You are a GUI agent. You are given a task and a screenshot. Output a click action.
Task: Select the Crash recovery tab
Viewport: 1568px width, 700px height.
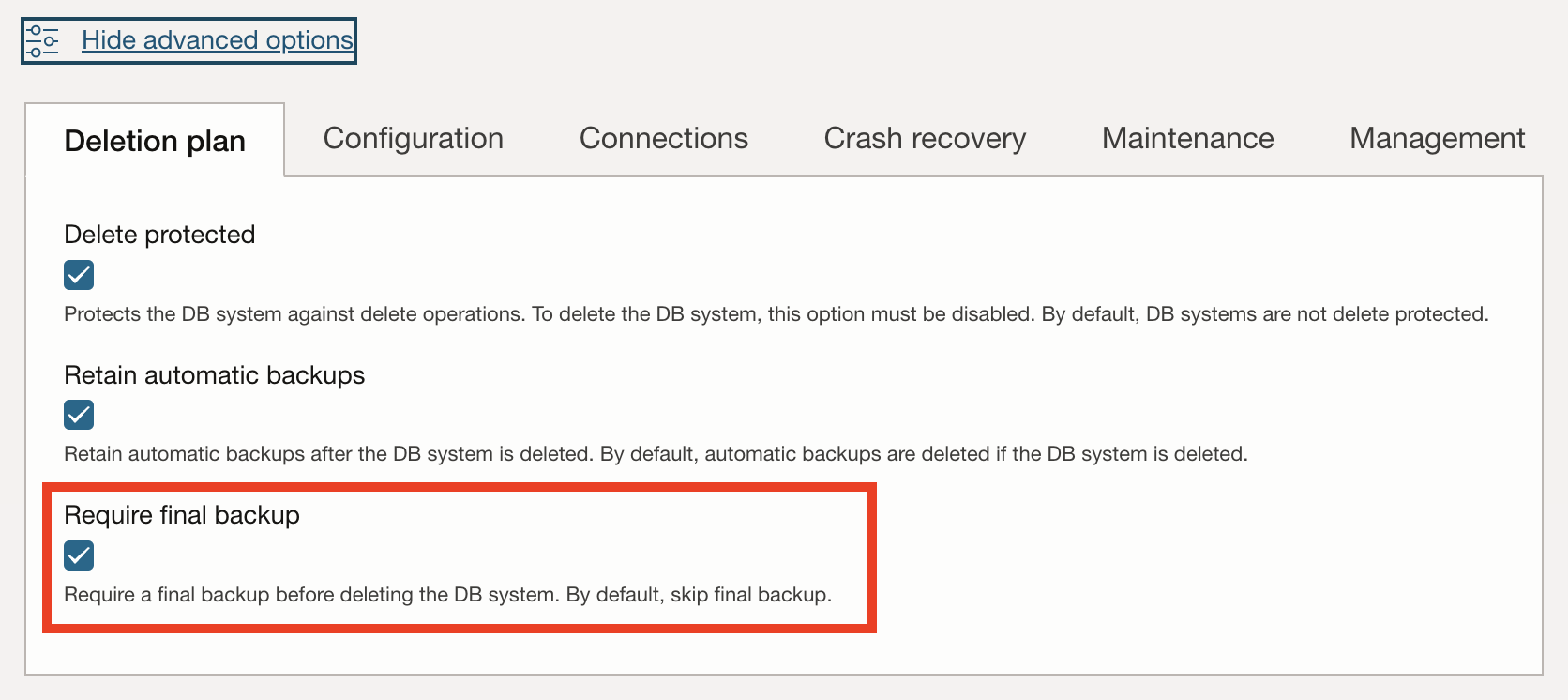(x=924, y=138)
